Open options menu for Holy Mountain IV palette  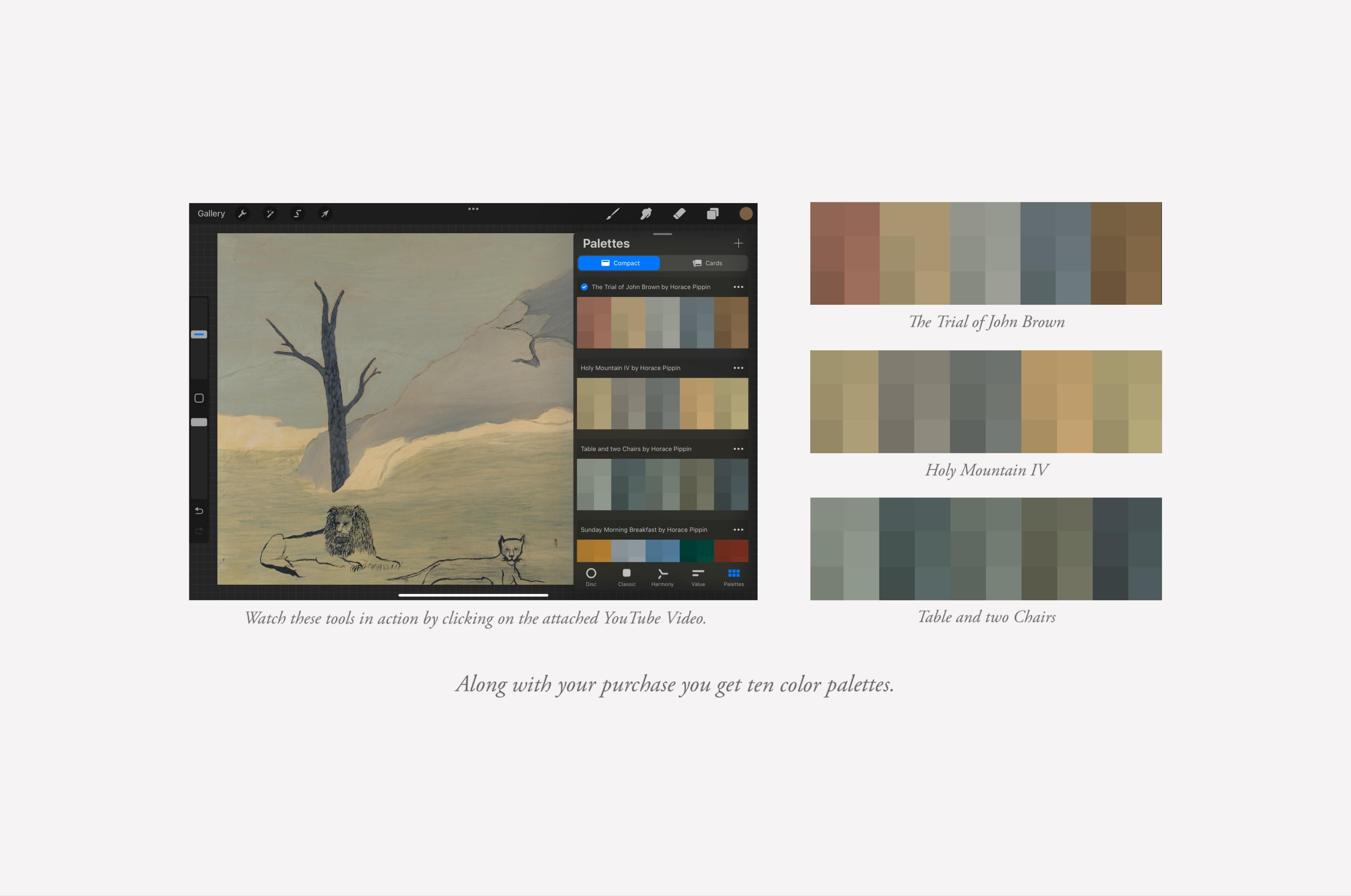click(738, 367)
